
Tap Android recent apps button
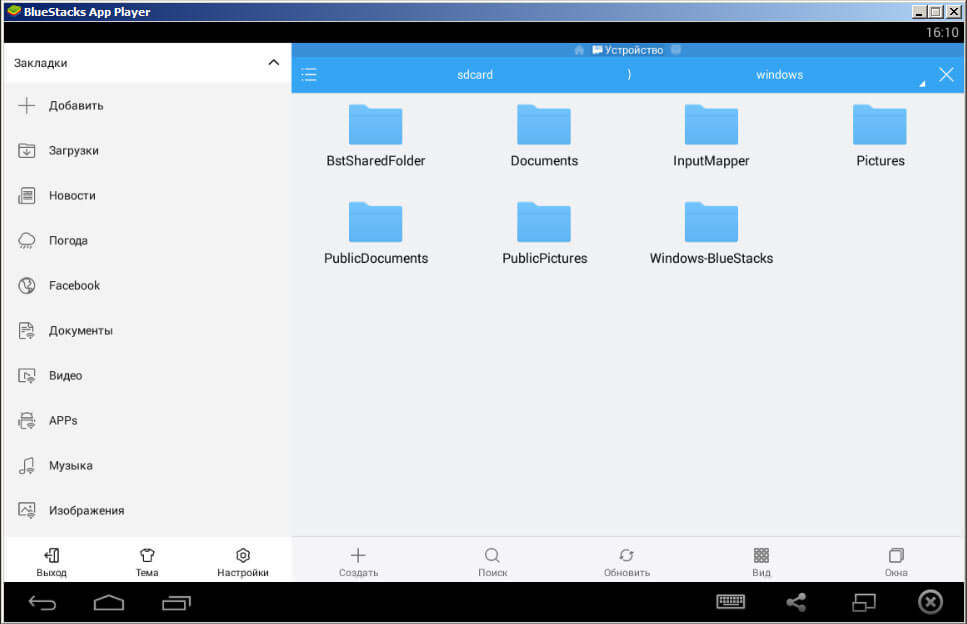[x=176, y=602]
